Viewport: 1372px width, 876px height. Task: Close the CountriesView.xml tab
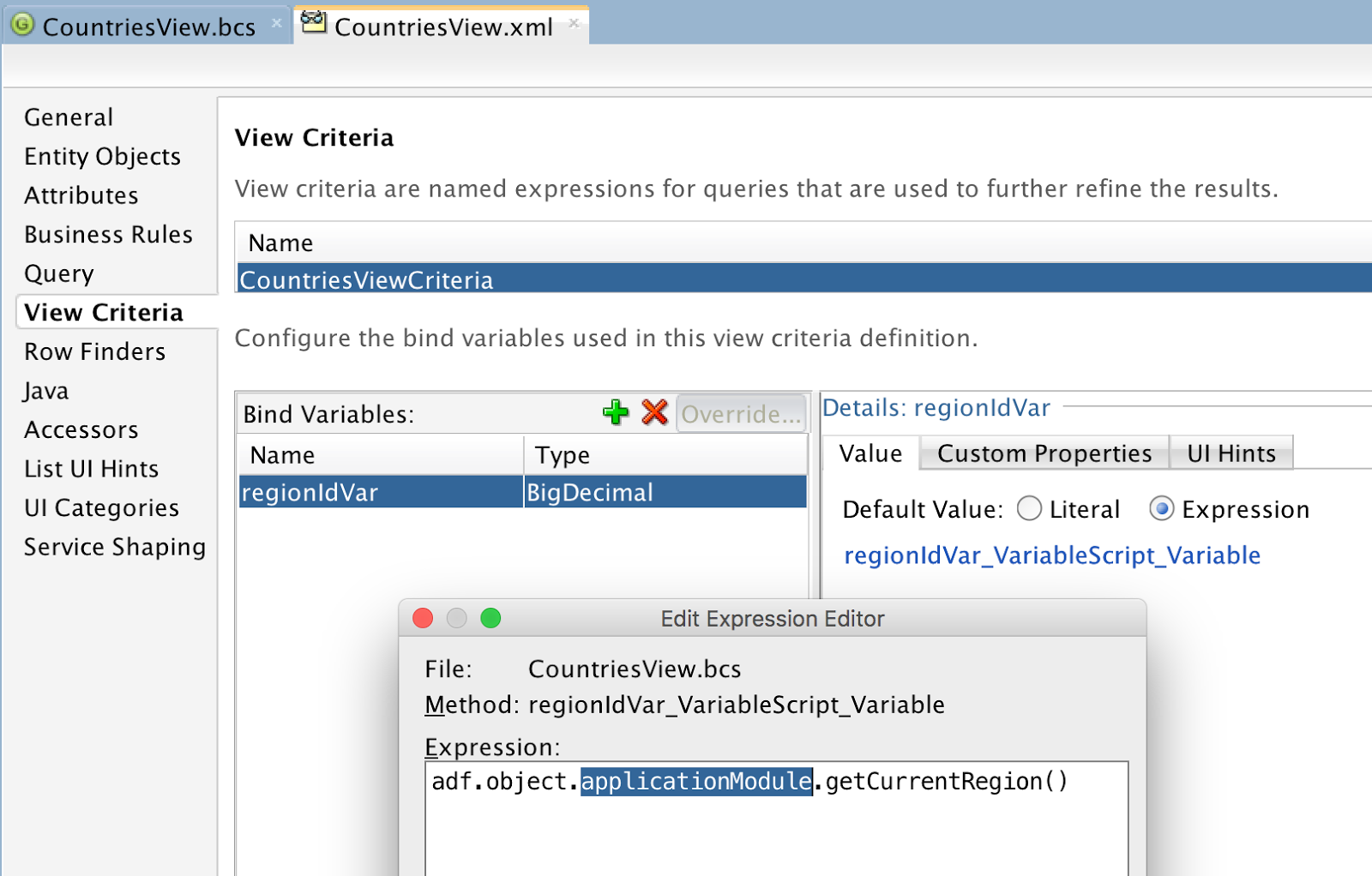coord(574,24)
